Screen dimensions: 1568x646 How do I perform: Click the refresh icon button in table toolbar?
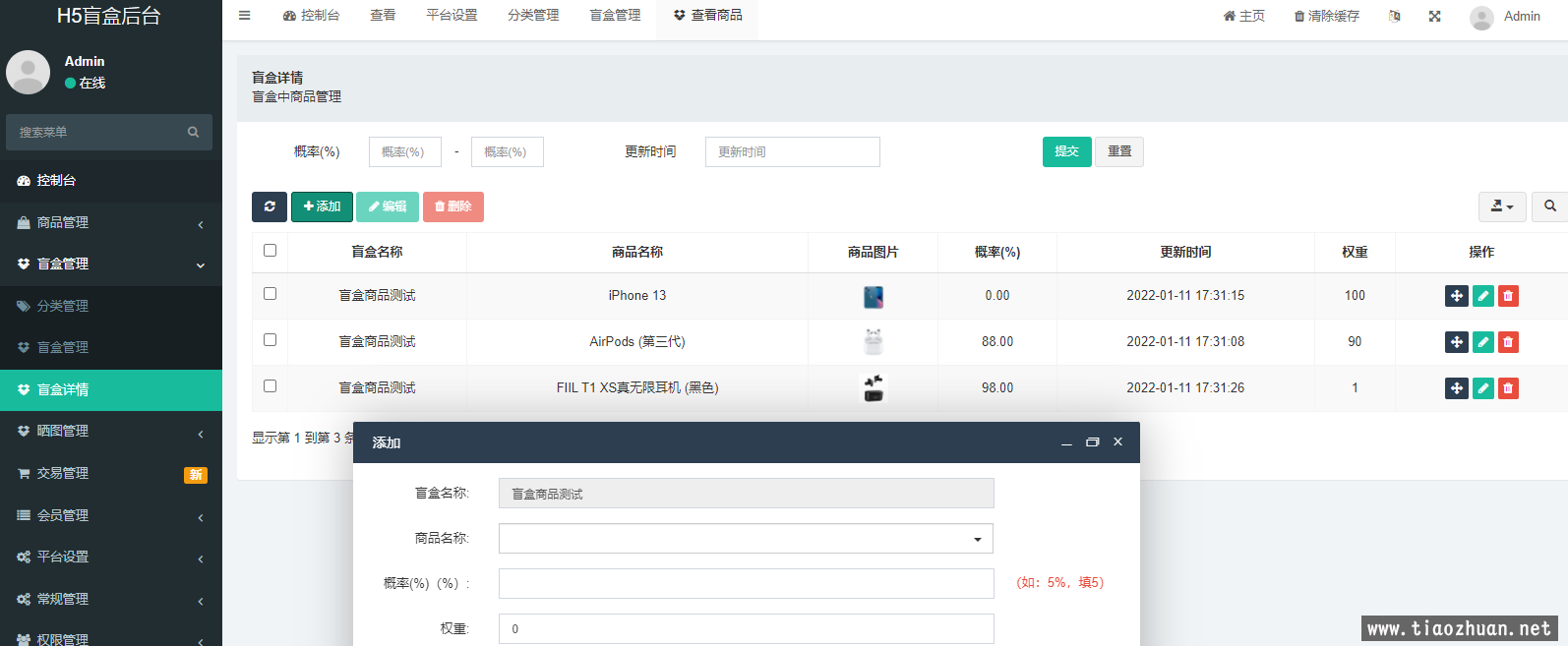pyautogui.click(x=269, y=206)
